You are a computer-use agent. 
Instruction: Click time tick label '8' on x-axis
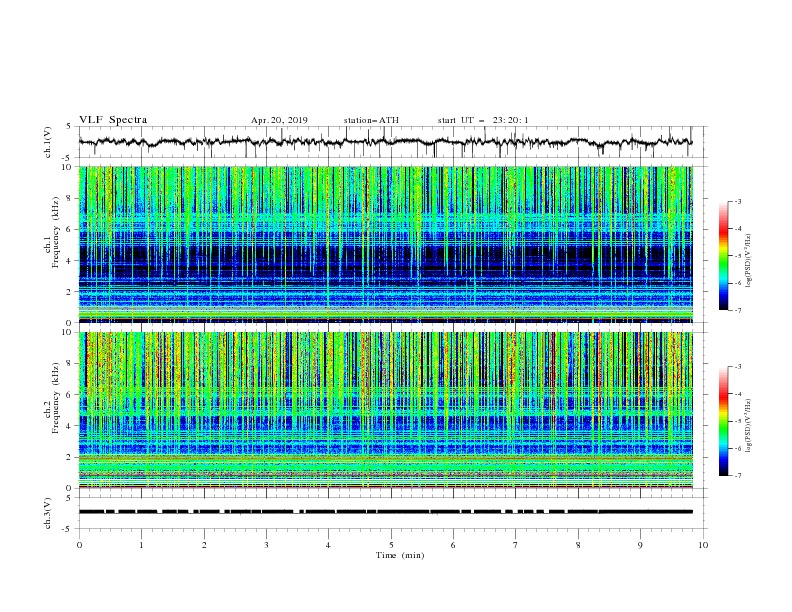tap(578, 545)
